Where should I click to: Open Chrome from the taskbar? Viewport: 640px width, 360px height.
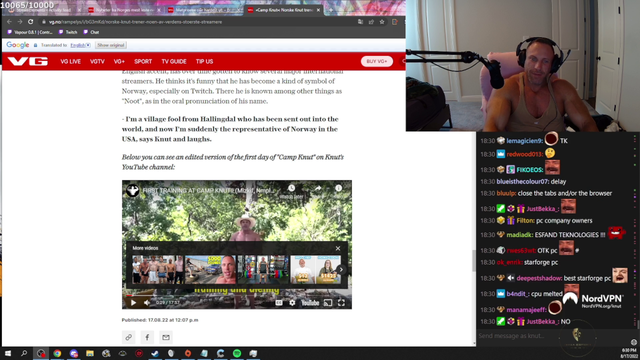(x=57, y=353)
